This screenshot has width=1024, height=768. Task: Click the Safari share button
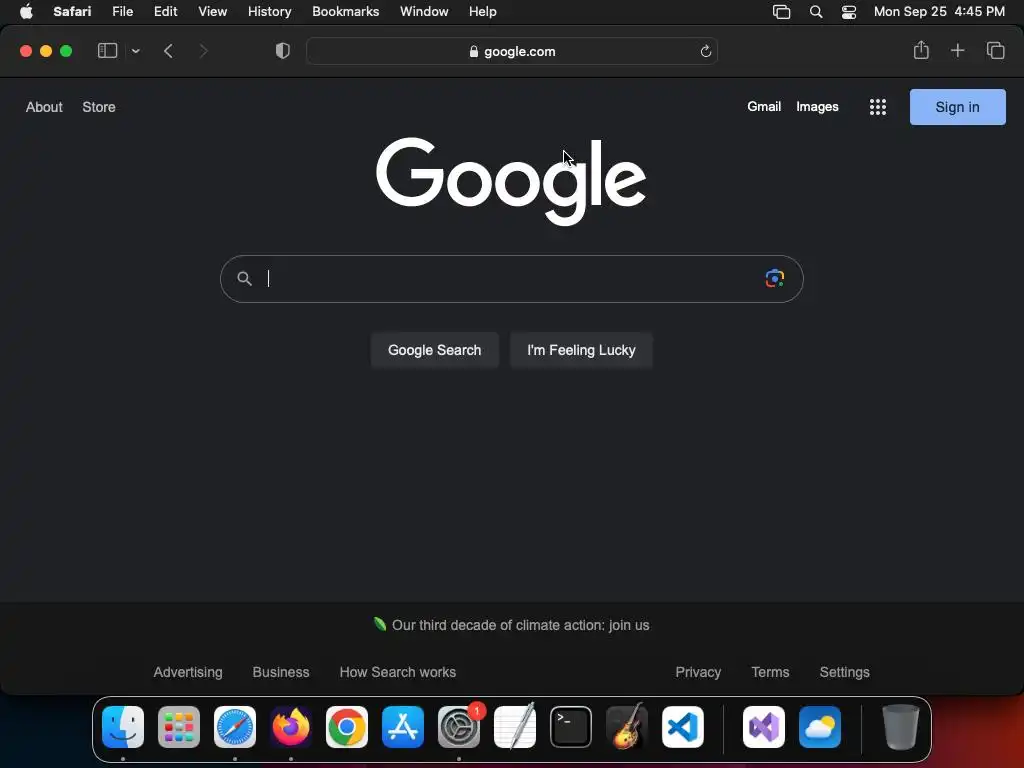click(921, 50)
